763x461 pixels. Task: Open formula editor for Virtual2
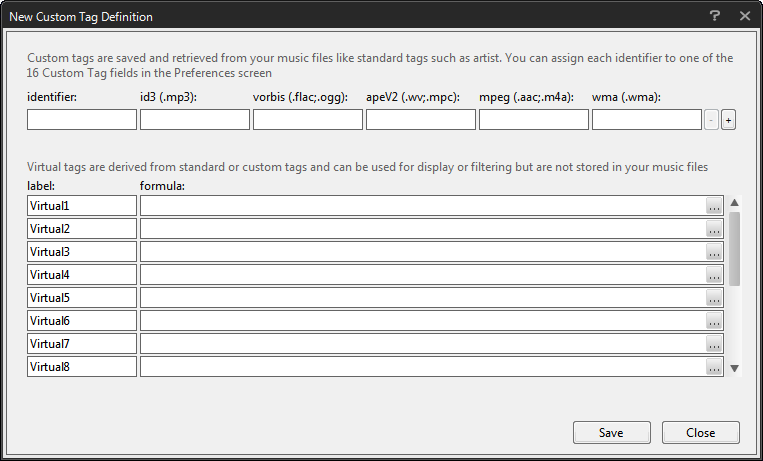(713, 229)
